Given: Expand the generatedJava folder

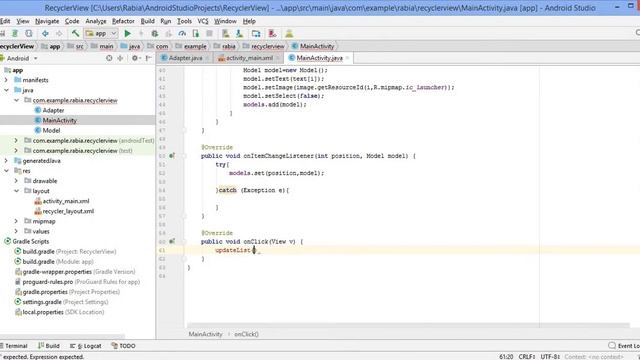Looking at the screenshot, I should (6, 160).
